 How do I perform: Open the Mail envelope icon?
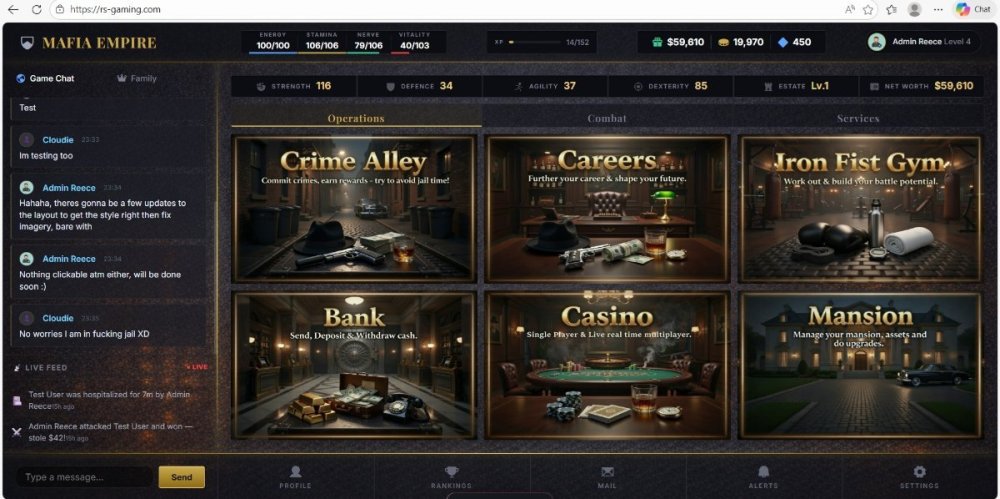pos(607,472)
